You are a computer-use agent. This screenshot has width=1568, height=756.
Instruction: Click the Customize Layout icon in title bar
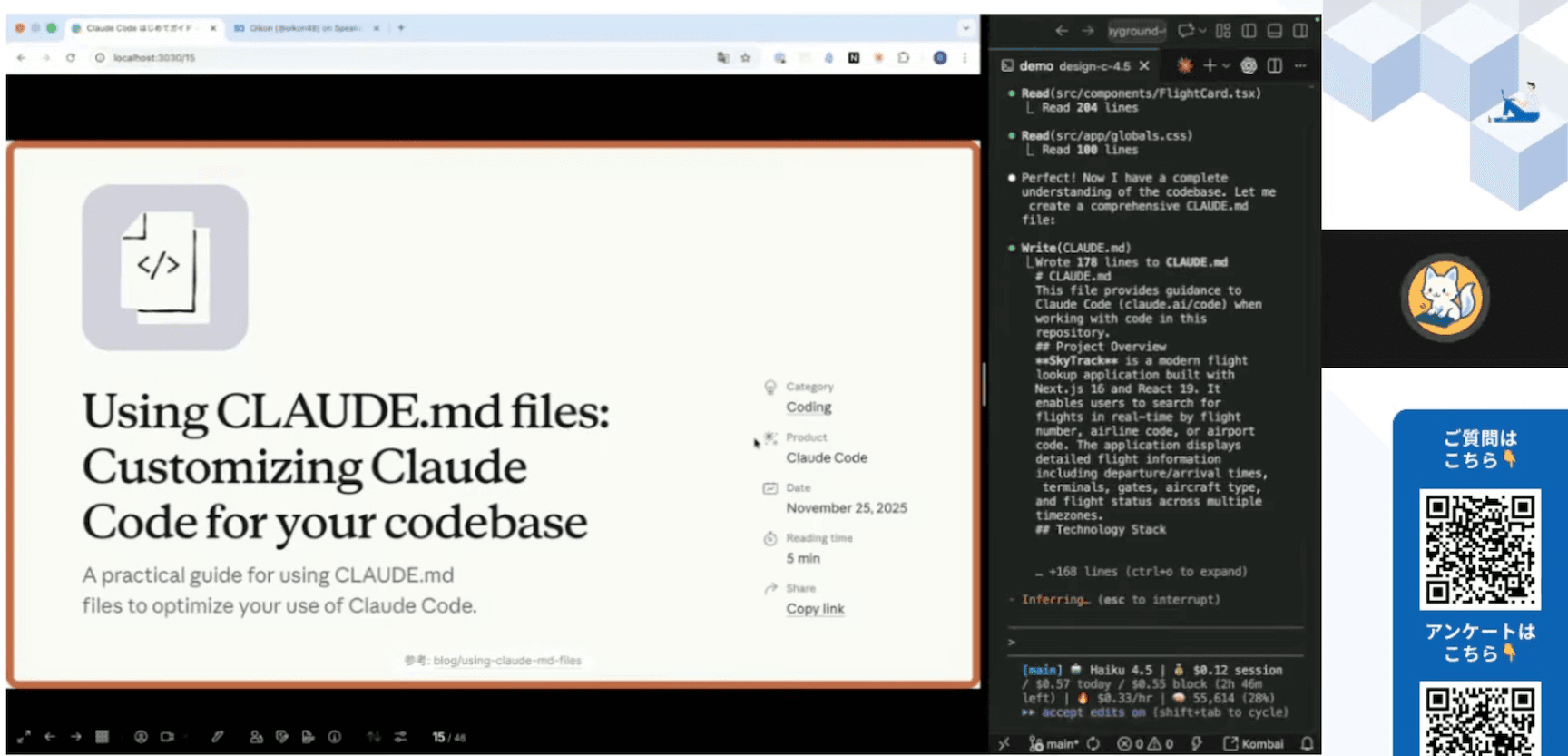click(x=1223, y=31)
